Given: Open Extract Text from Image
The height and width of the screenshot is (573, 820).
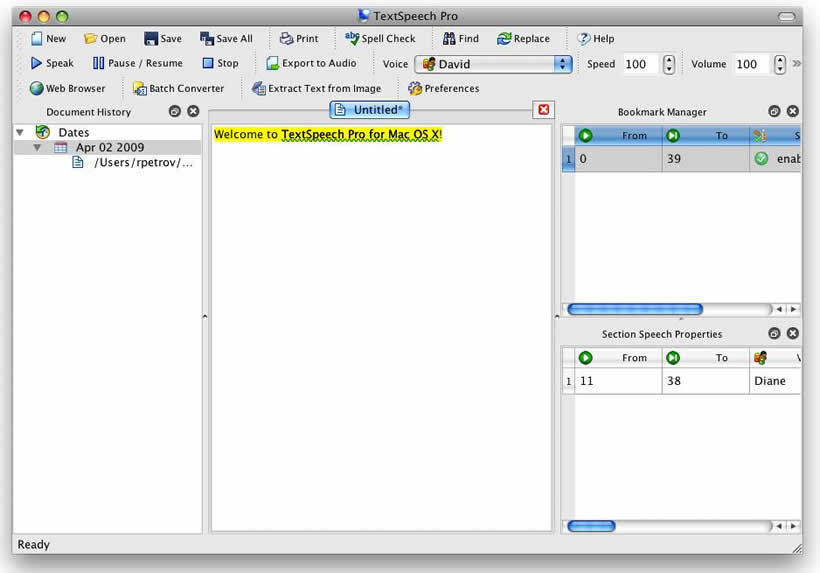Looking at the screenshot, I should pos(316,88).
